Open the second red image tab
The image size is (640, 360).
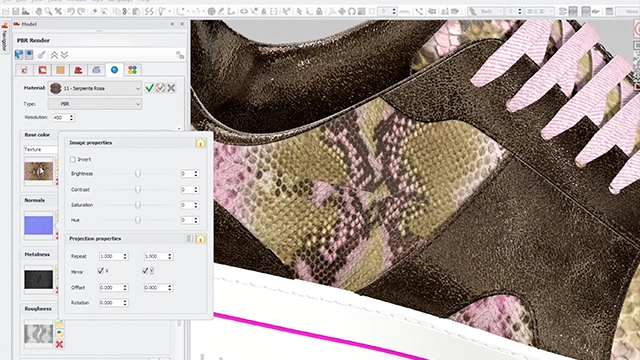click(x=42, y=70)
